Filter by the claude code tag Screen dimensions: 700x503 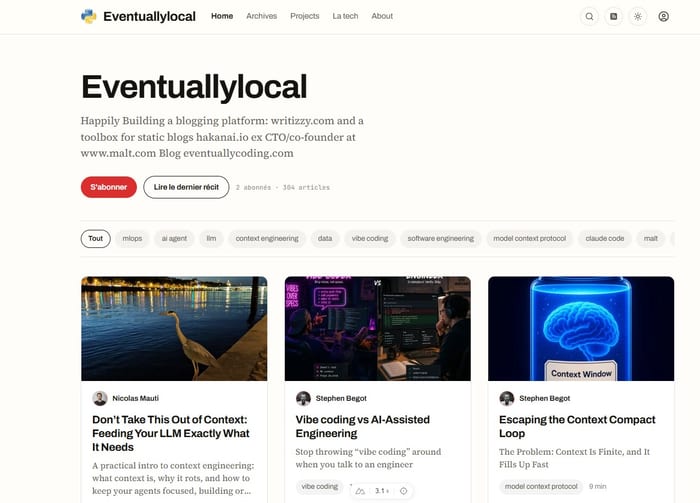(604, 239)
